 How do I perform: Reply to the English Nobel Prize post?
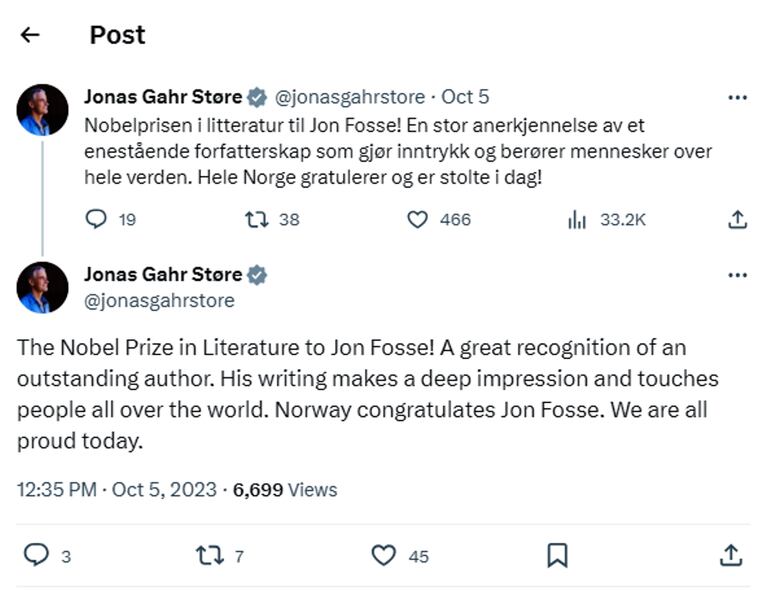tap(36, 555)
